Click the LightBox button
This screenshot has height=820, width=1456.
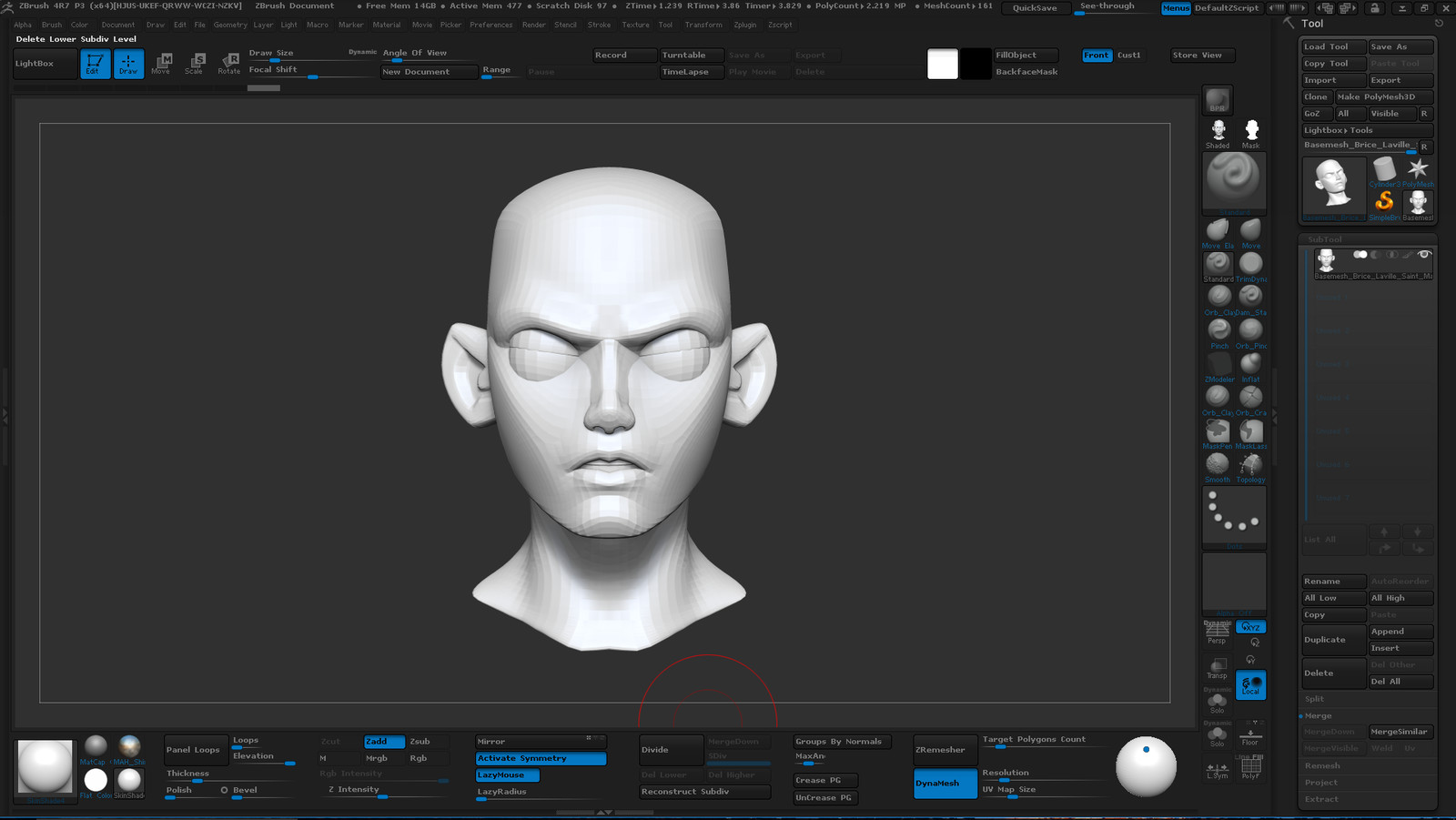click(45, 64)
